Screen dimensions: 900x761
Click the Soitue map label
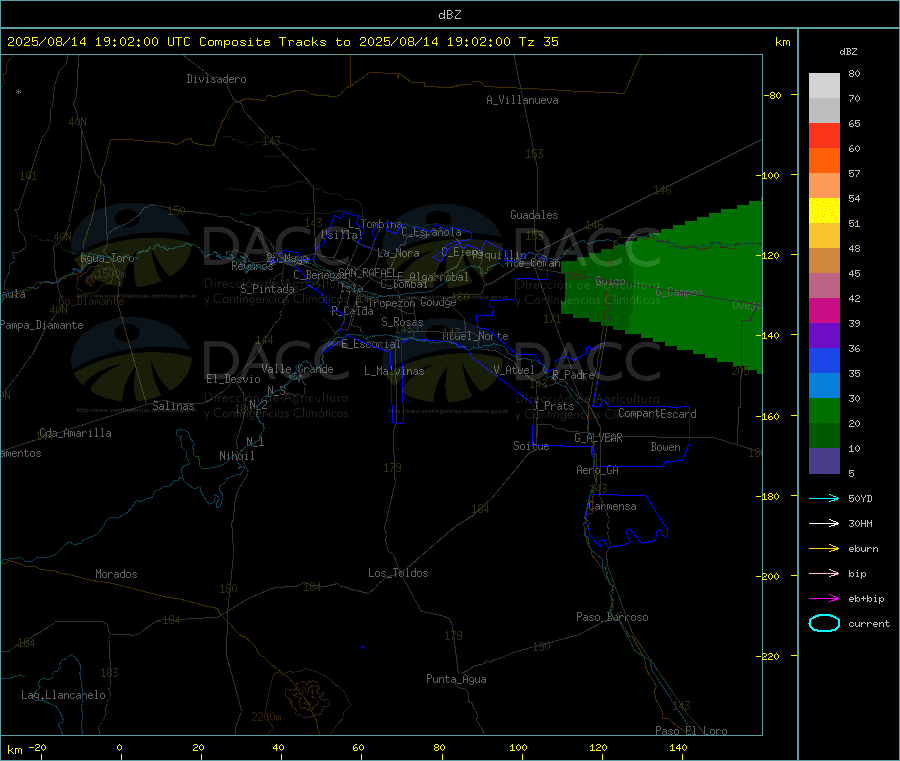tap(531, 446)
